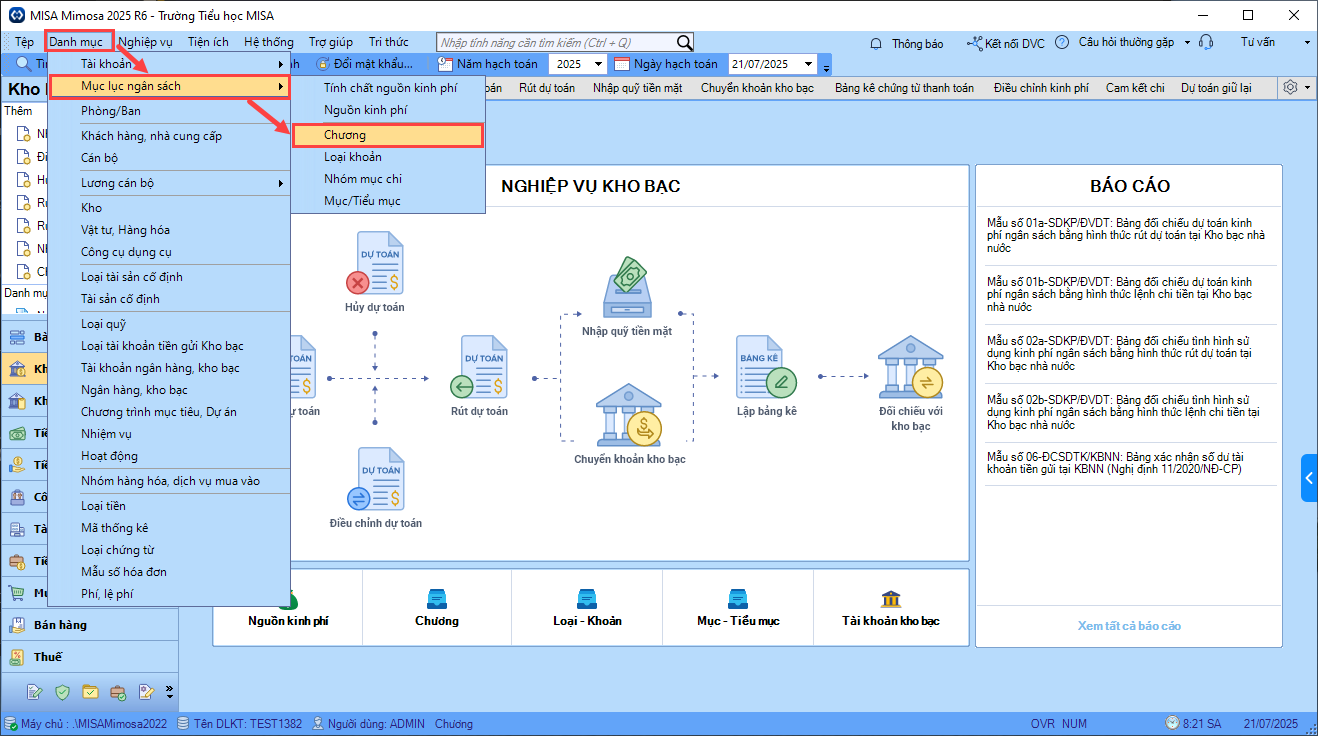Open the Trợ giúp menu
1318x736 pixels.
coord(331,42)
